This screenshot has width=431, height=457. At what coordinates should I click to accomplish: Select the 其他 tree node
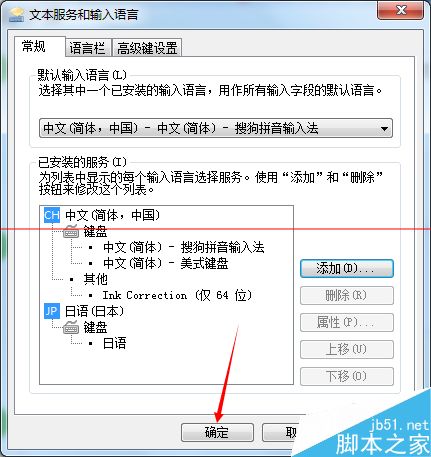coord(95,279)
